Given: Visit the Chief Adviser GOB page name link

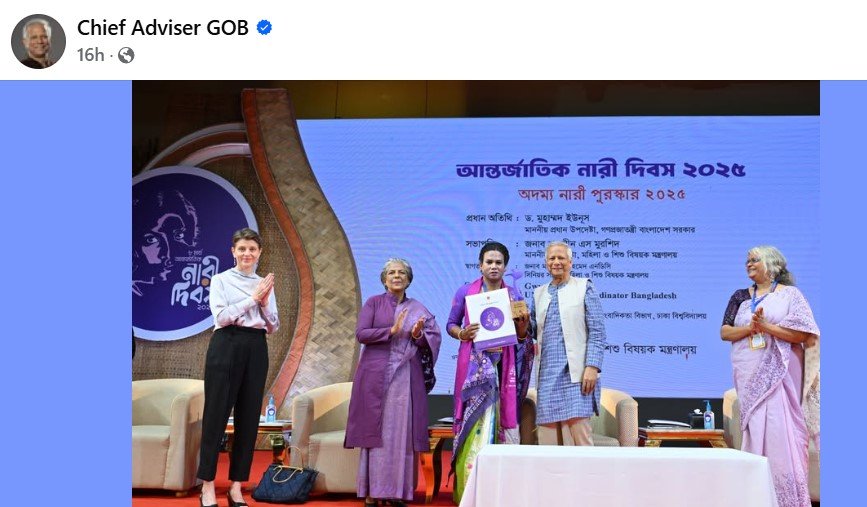Looking at the screenshot, I should (163, 28).
